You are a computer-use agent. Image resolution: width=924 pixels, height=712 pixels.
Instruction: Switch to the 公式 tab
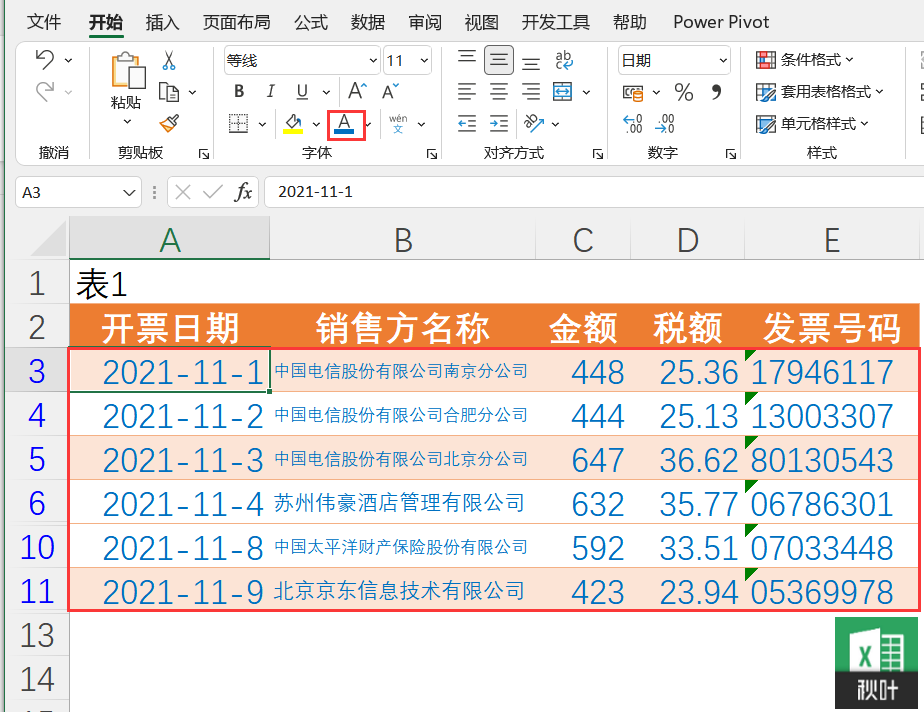click(x=311, y=22)
